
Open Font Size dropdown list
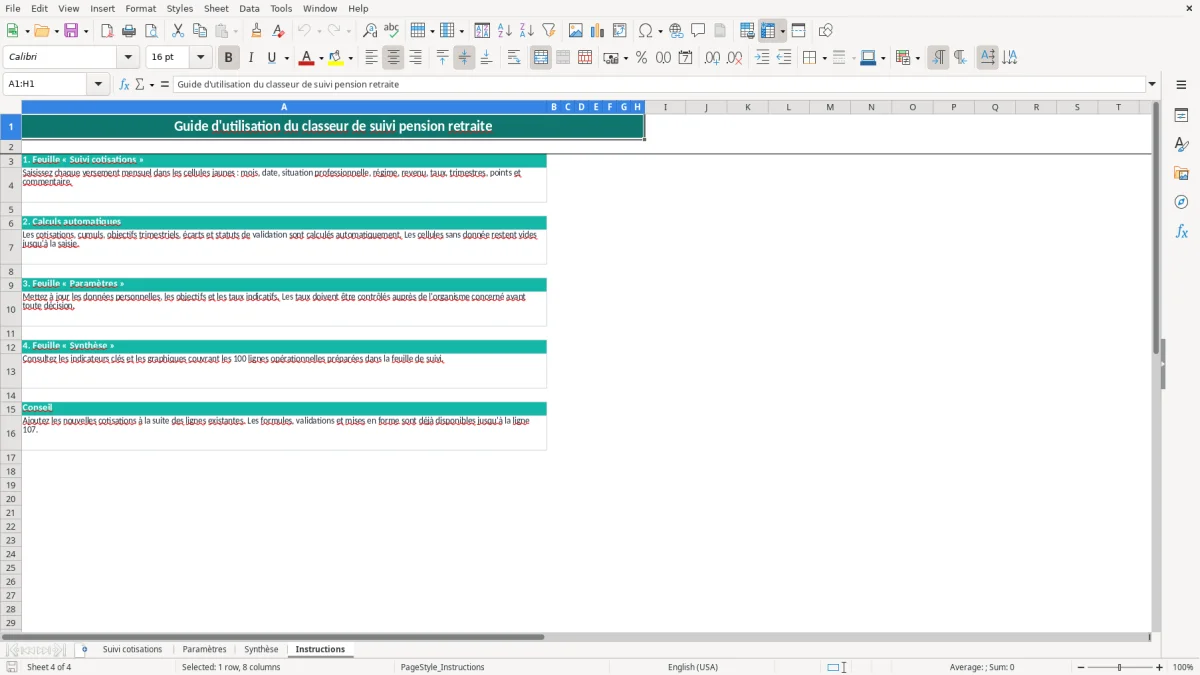[x=200, y=58]
